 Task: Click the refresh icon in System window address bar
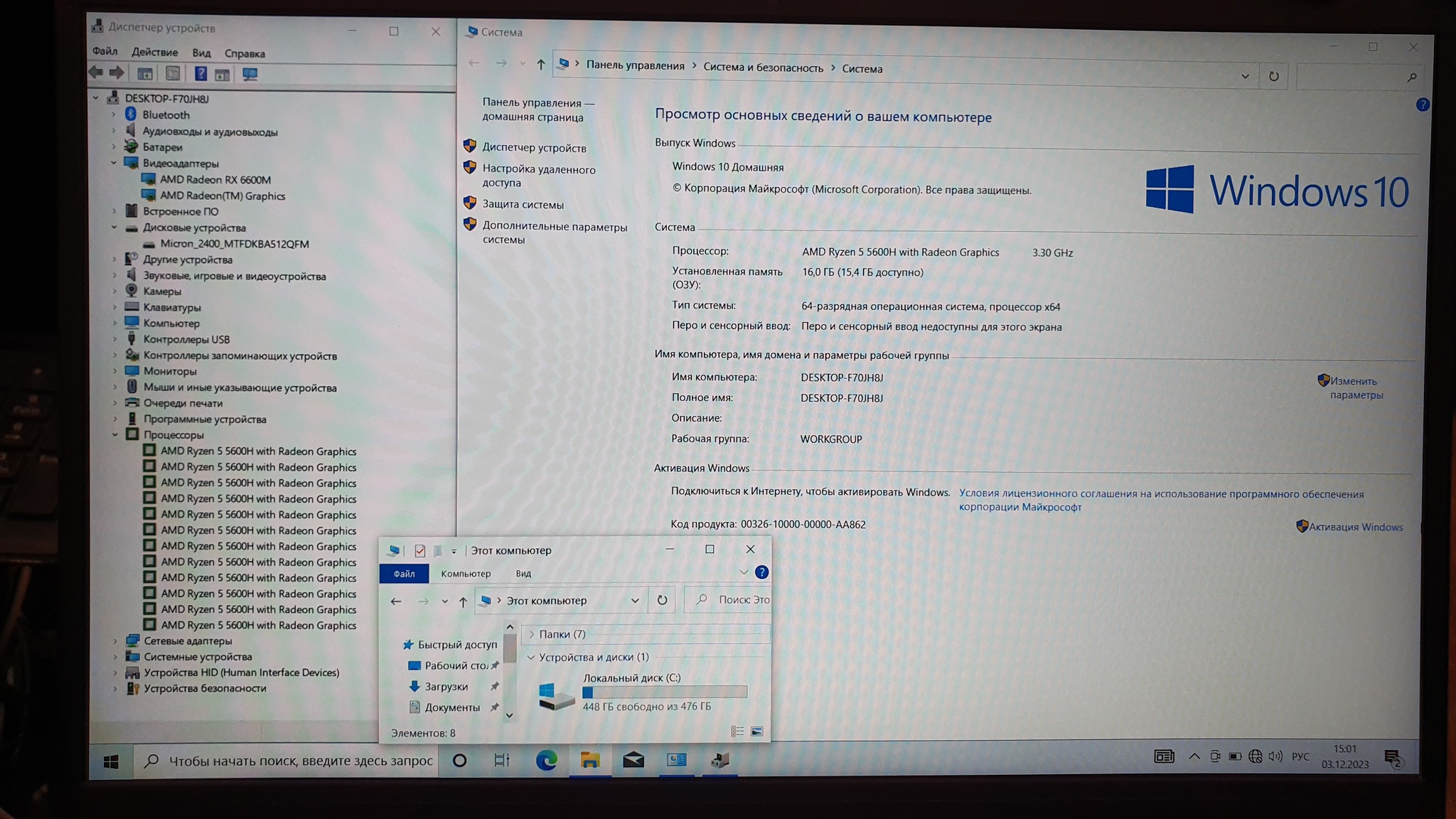coord(1273,76)
